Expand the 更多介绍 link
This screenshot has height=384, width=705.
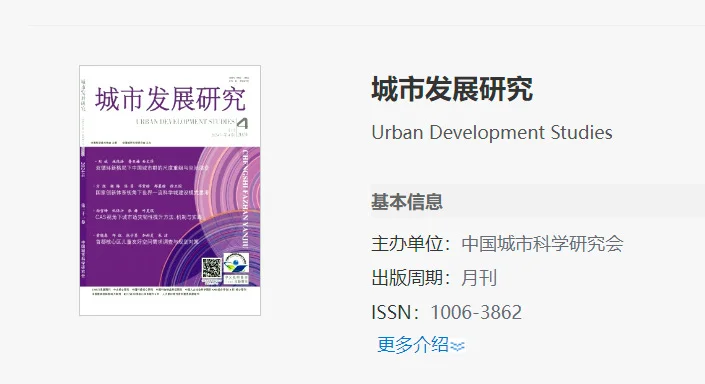[x=421, y=345]
